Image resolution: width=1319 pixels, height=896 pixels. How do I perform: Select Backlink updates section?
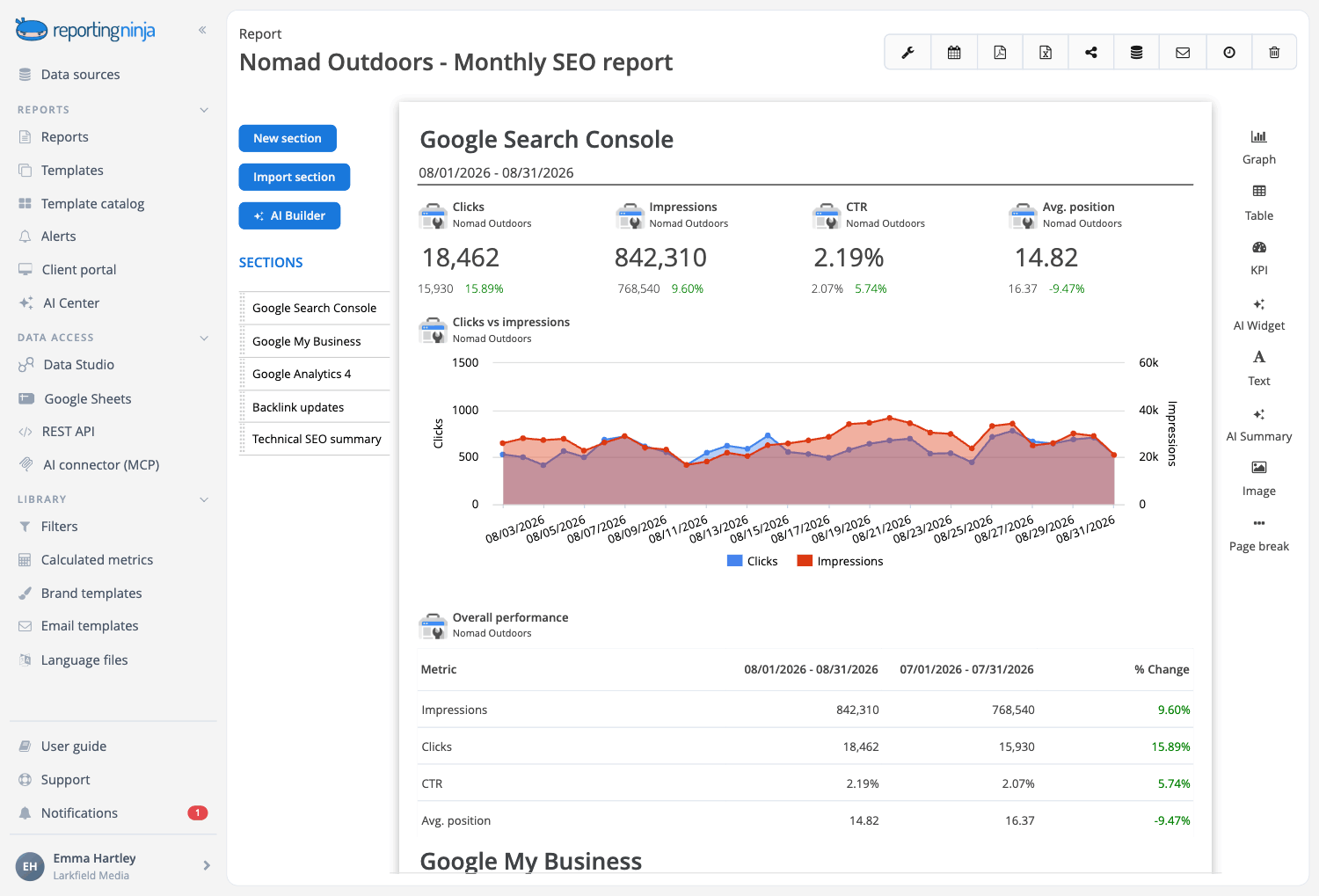315,407
